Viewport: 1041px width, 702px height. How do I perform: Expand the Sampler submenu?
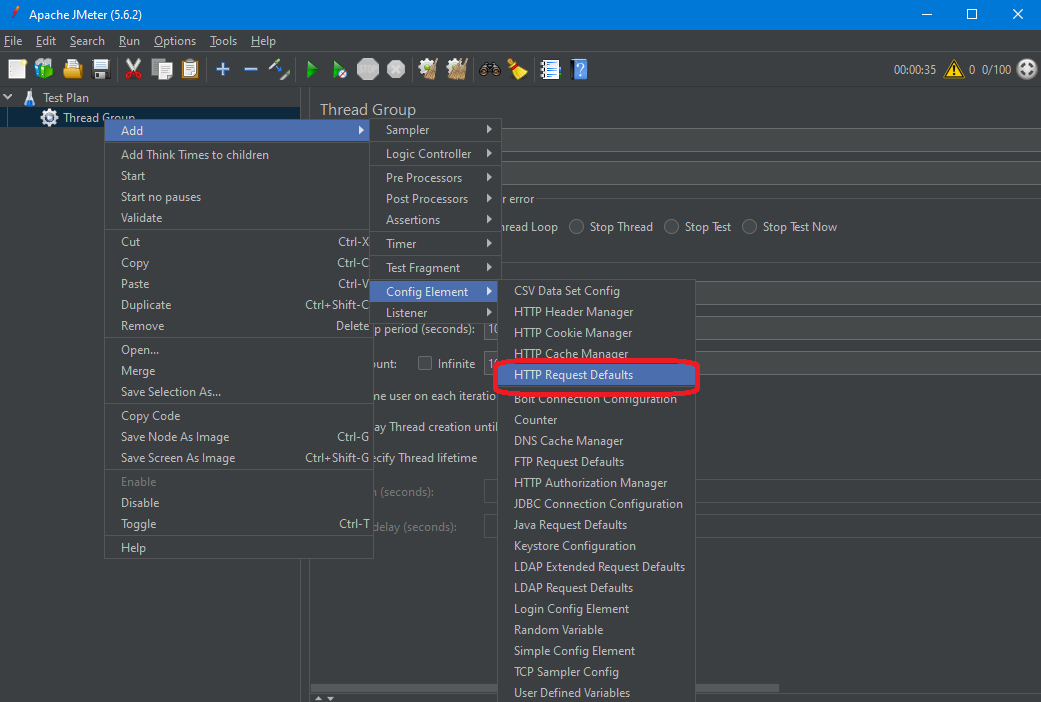coord(435,130)
